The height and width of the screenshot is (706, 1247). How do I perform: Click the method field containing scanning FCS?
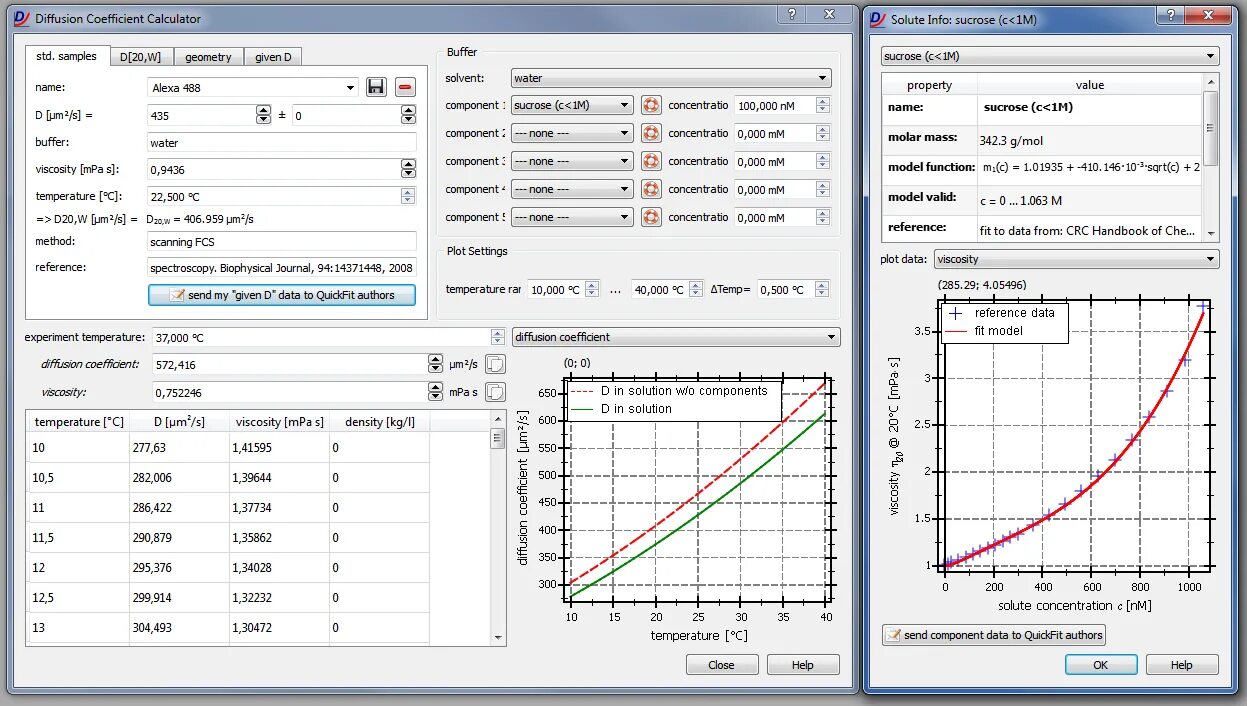coord(281,241)
